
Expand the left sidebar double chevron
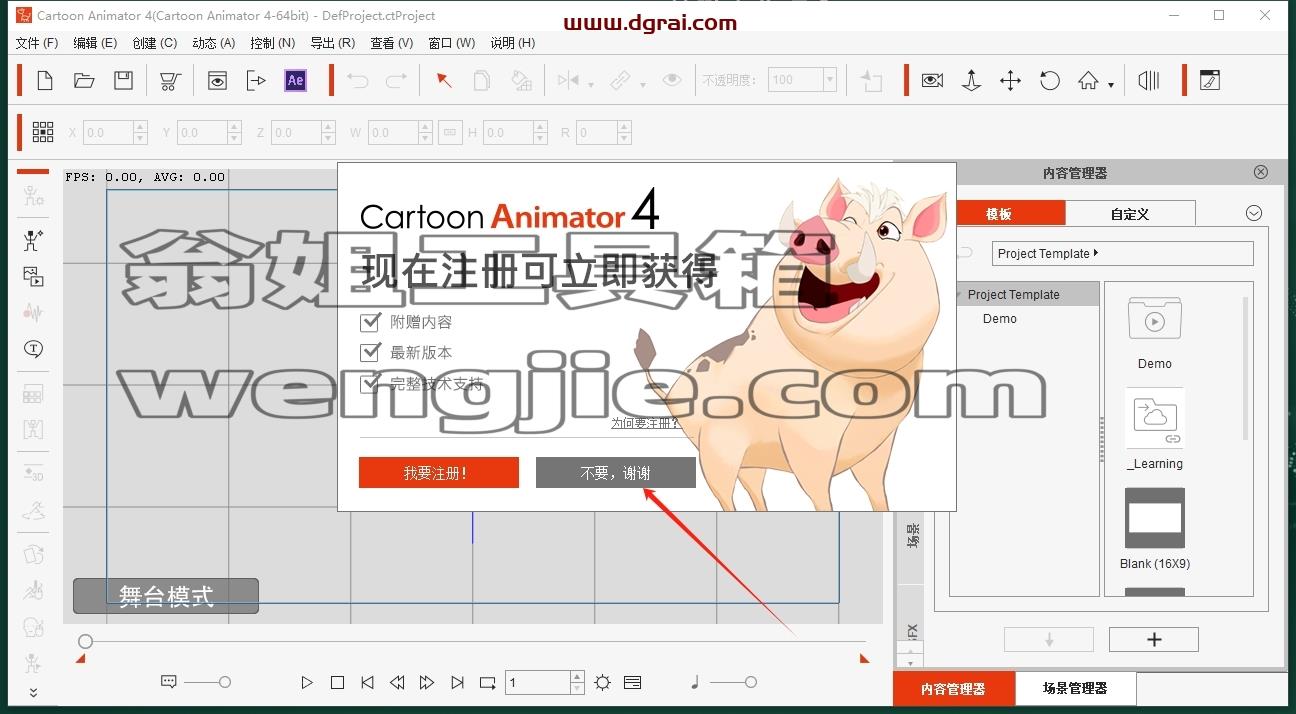pos(33,692)
